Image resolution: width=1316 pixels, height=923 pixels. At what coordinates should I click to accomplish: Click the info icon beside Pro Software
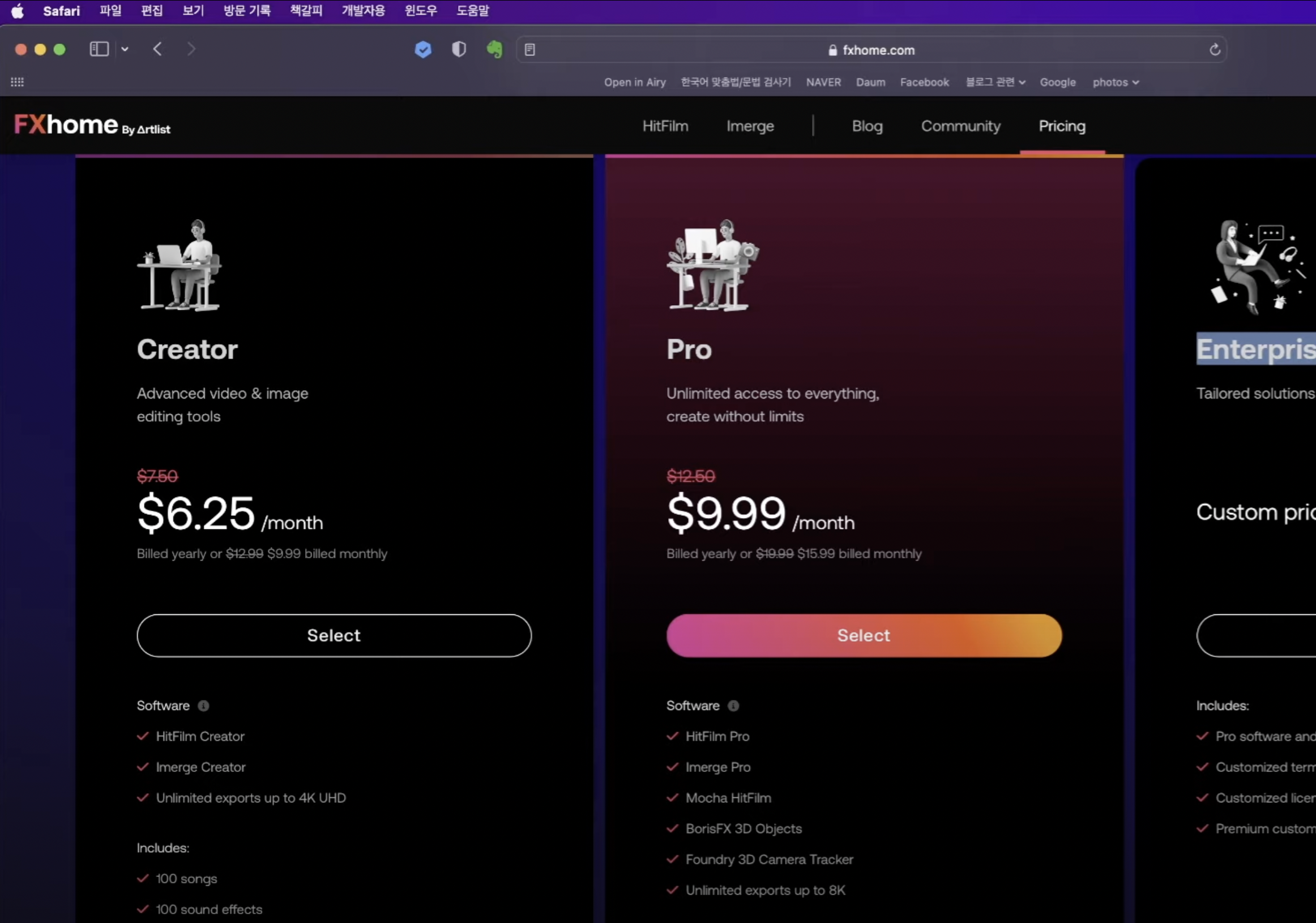(x=733, y=706)
